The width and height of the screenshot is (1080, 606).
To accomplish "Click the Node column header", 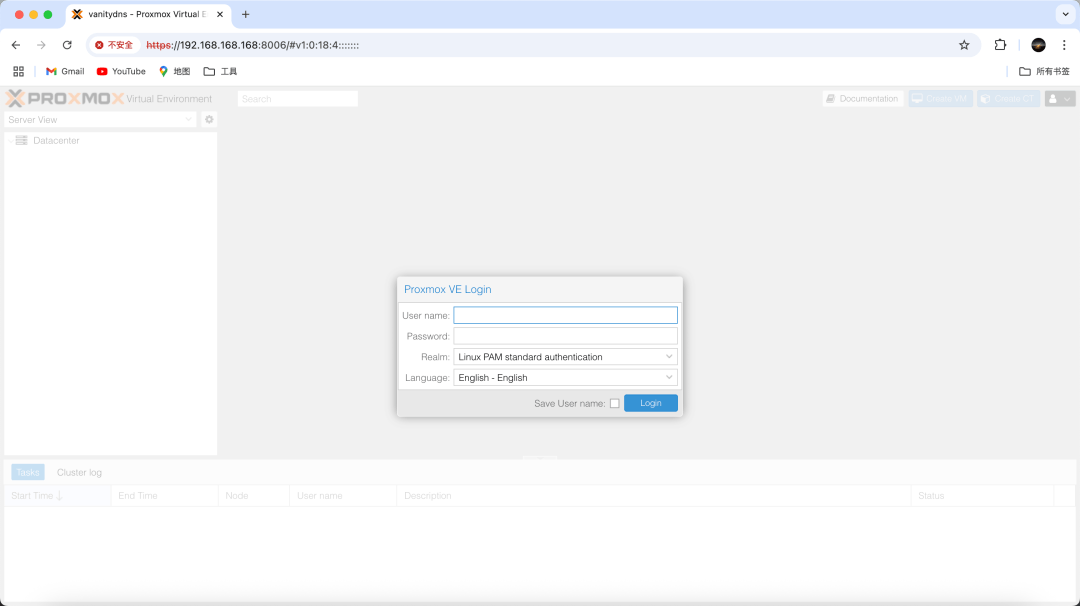I will coord(253,496).
